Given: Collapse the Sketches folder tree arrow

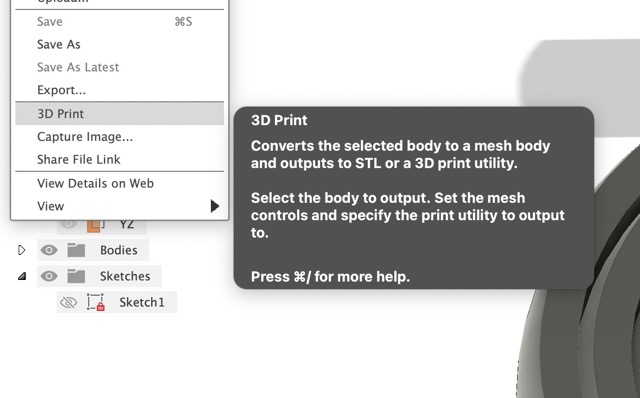Looking at the screenshot, I should (22, 277).
